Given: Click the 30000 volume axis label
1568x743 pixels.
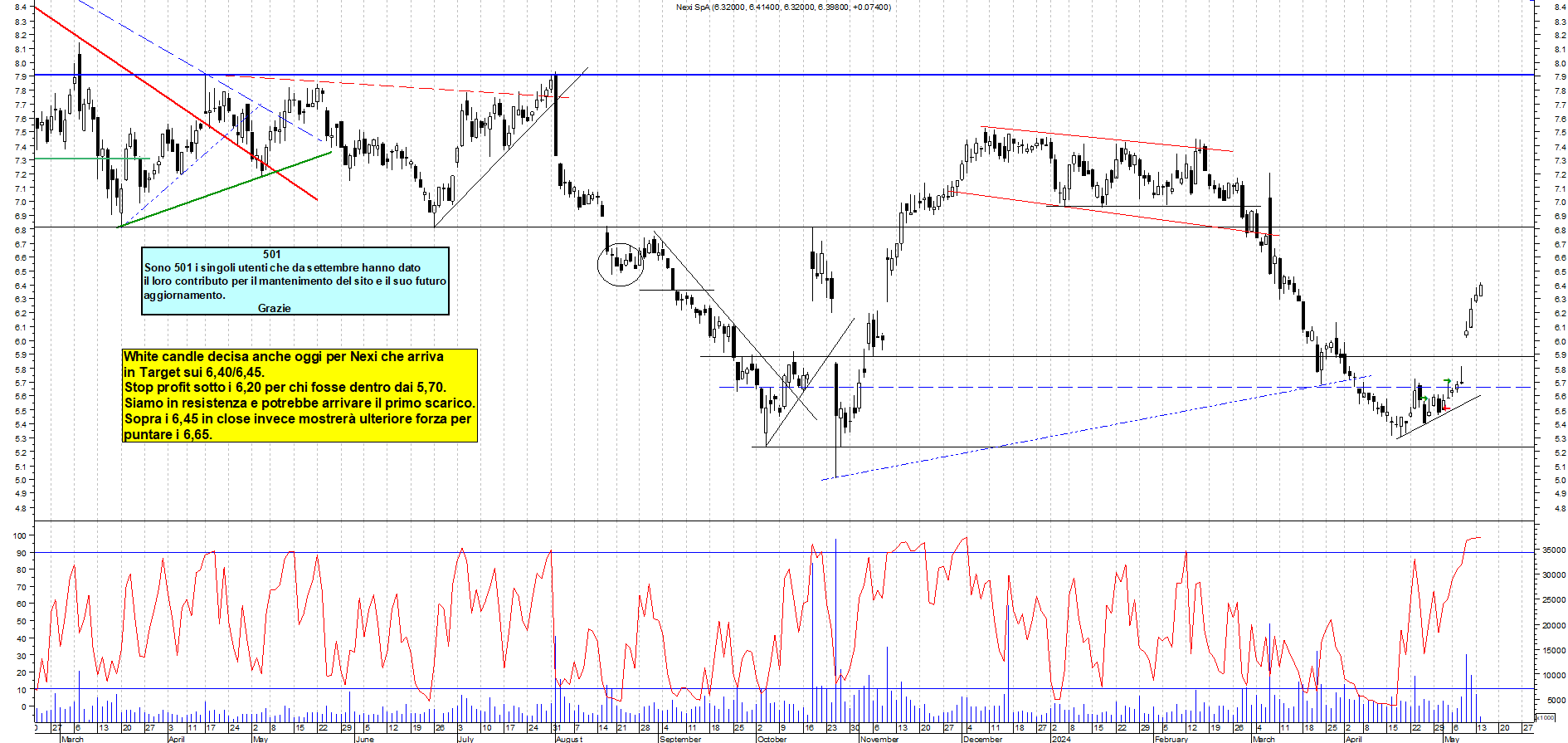Looking at the screenshot, I should [1554, 574].
